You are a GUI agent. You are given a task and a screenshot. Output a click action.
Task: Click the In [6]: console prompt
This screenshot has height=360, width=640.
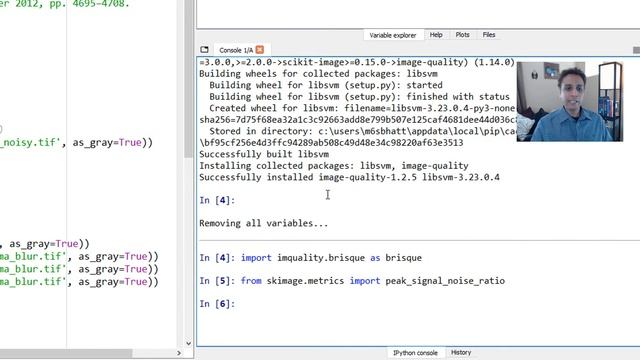pyautogui.click(x=217, y=304)
